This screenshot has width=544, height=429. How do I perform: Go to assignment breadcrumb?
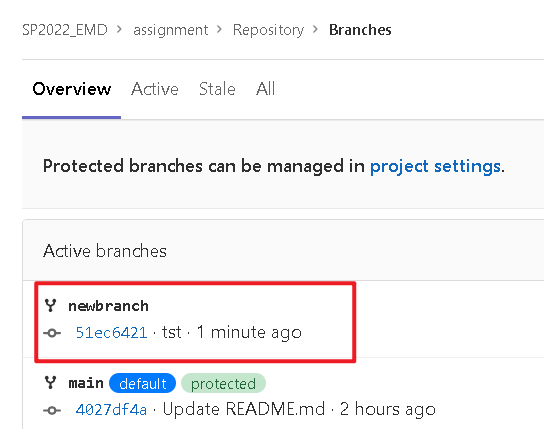(171, 31)
